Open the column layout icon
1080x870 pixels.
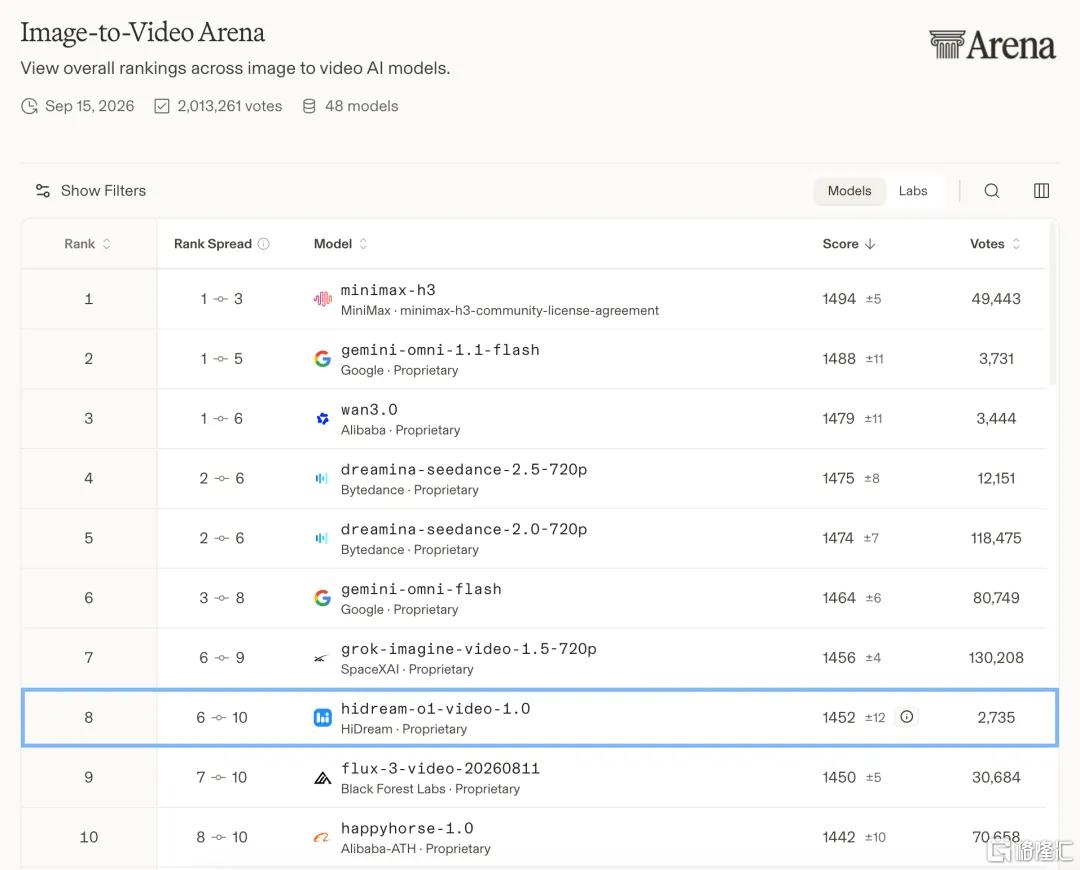click(x=1041, y=191)
